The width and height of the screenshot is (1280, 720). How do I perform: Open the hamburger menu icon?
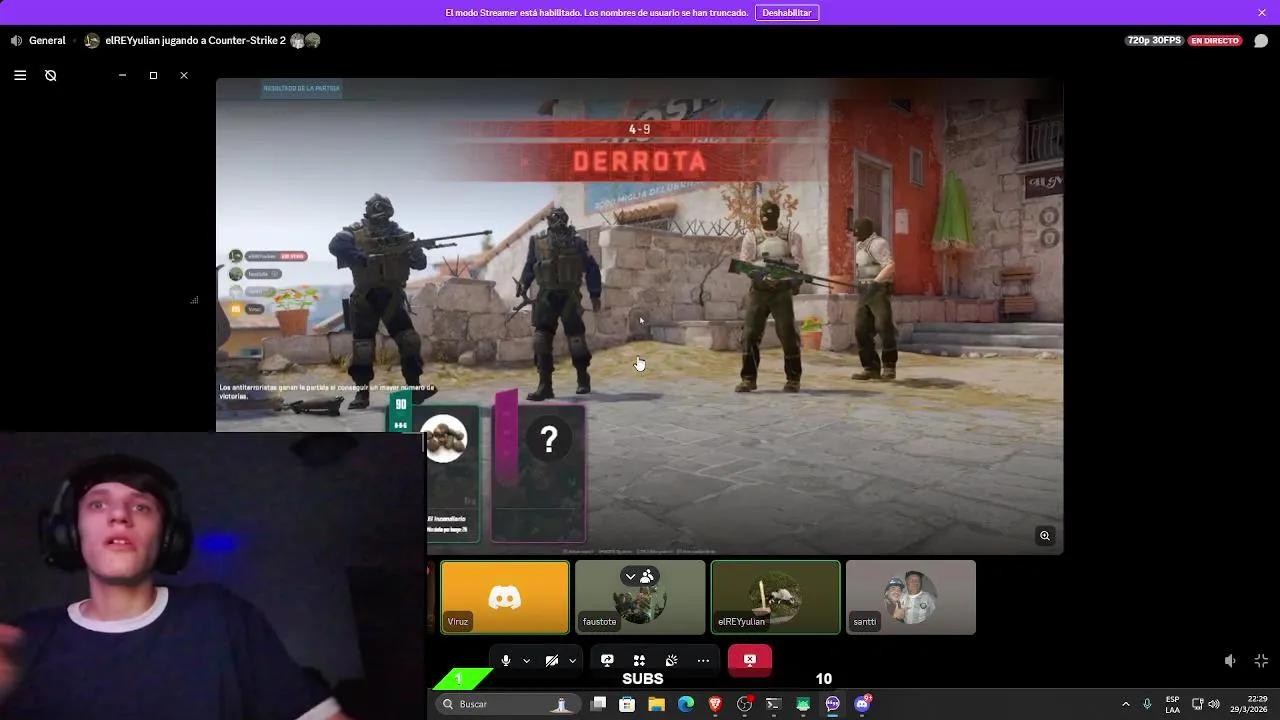(x=20, y=75)
